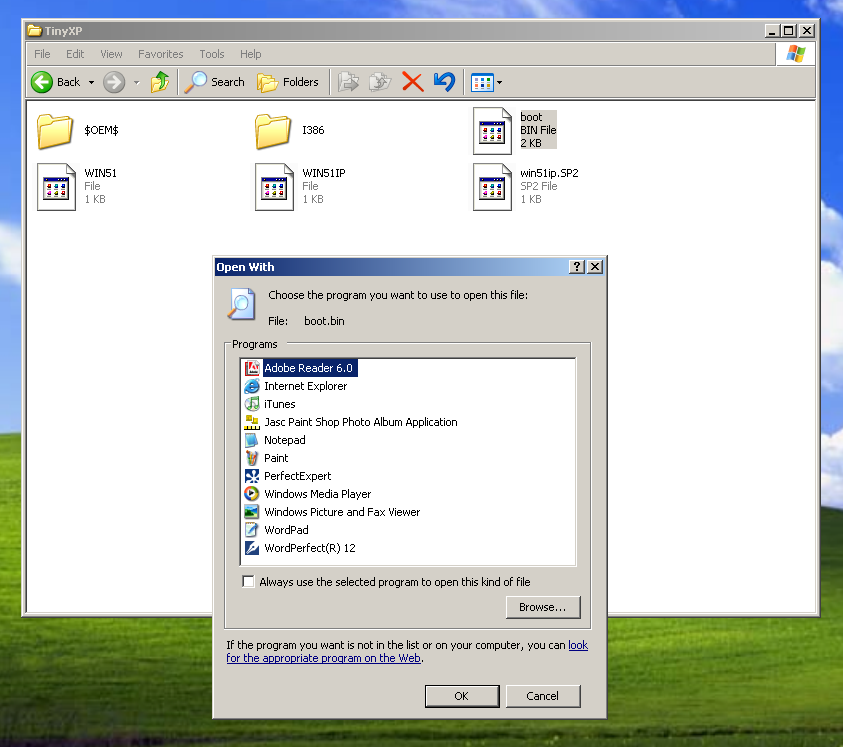Viewport: 843px width, 747px height.
Task: Open the Help menu
Action: [251, 54]
